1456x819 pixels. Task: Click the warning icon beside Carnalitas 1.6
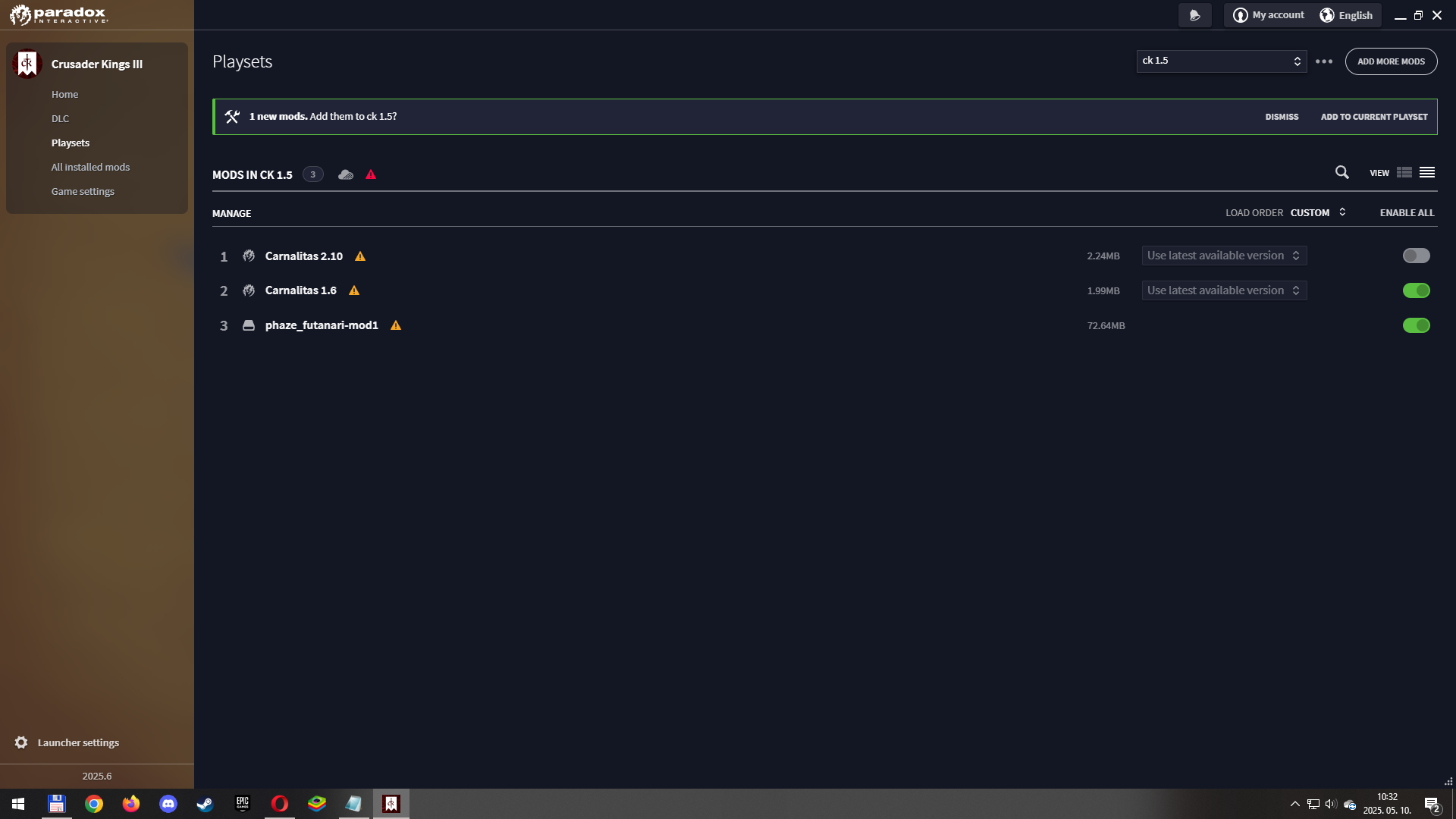point(354,290)
